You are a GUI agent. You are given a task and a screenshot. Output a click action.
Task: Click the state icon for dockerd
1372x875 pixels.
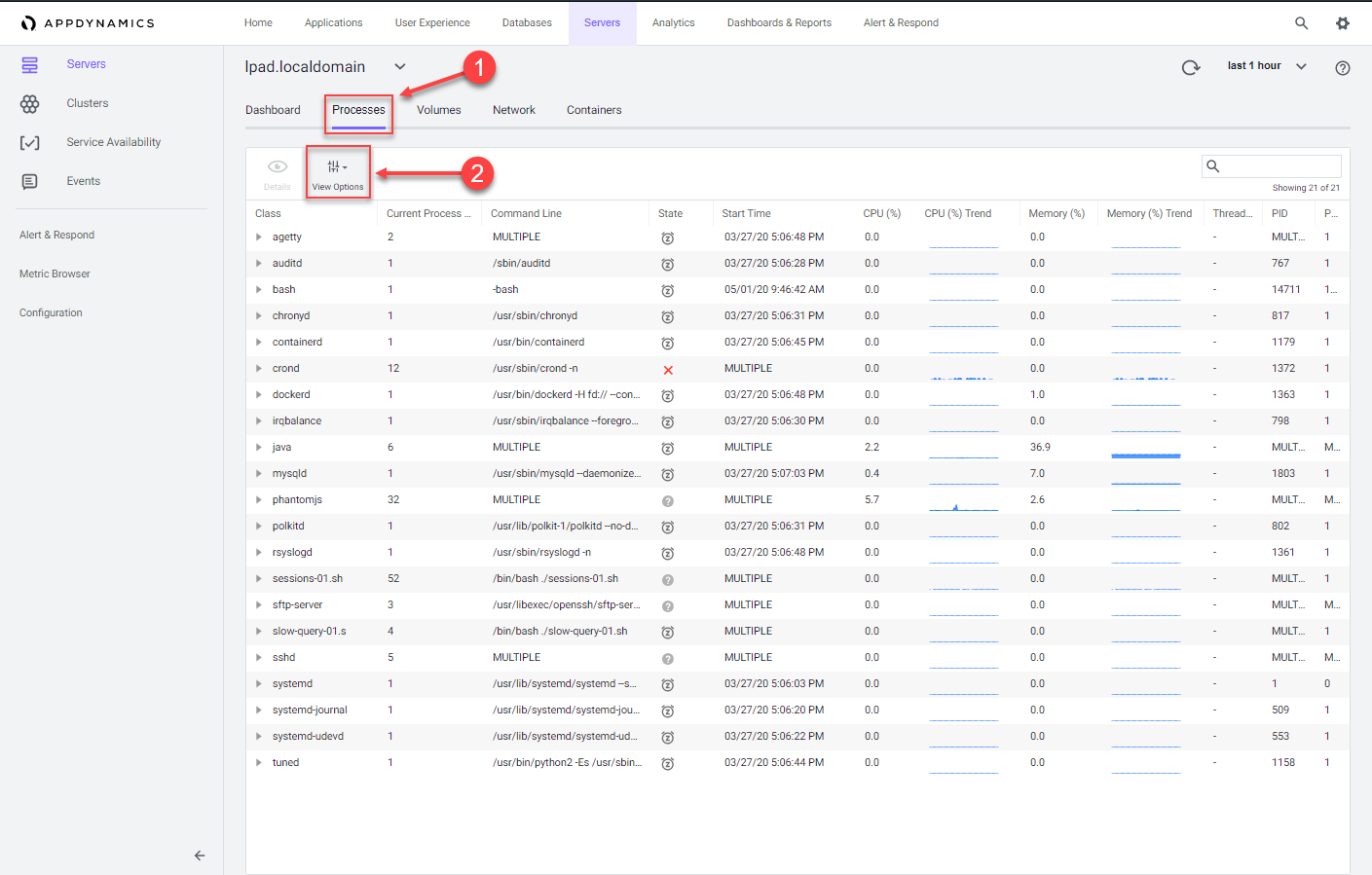[668, 396]
